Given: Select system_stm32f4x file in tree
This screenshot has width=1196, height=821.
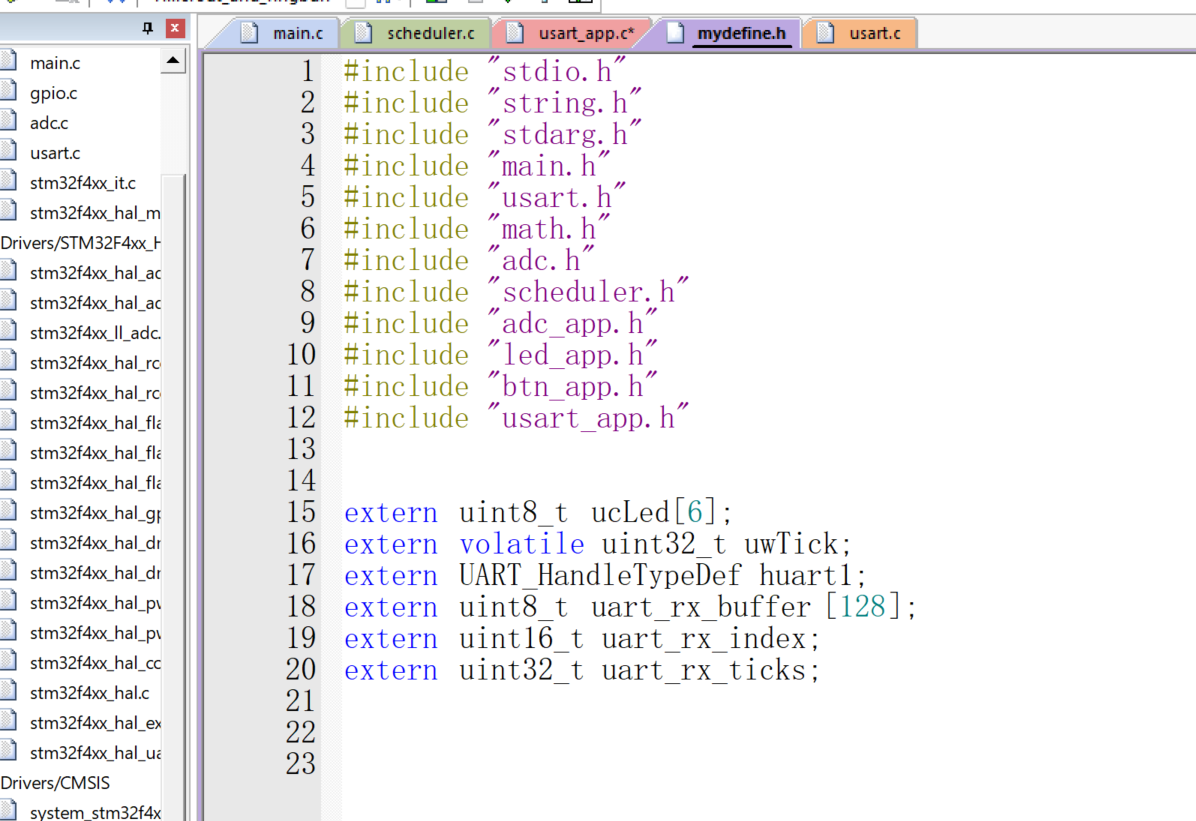Looking at the screenshot, I should 95,813.
